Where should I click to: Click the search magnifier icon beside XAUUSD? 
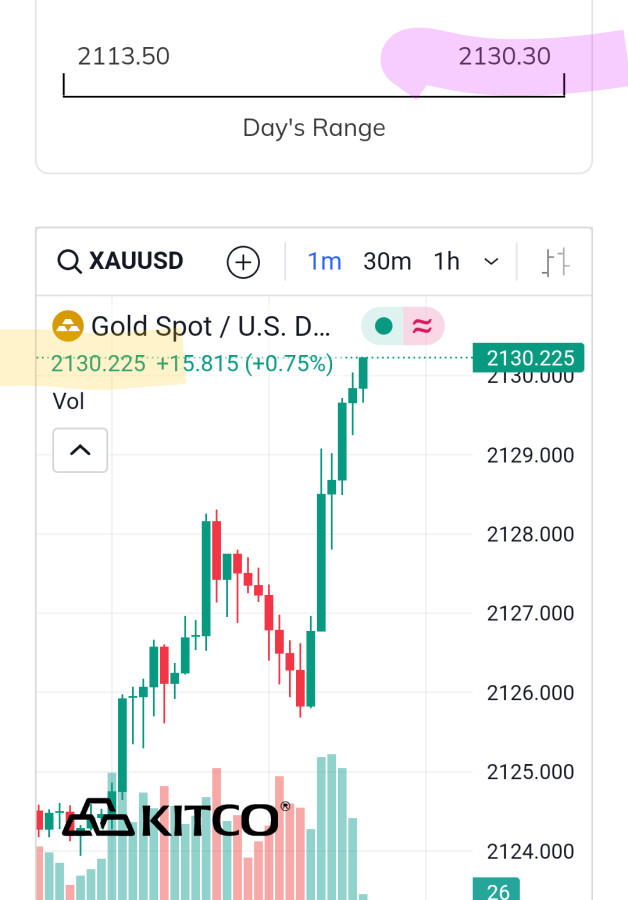point(69,262)
